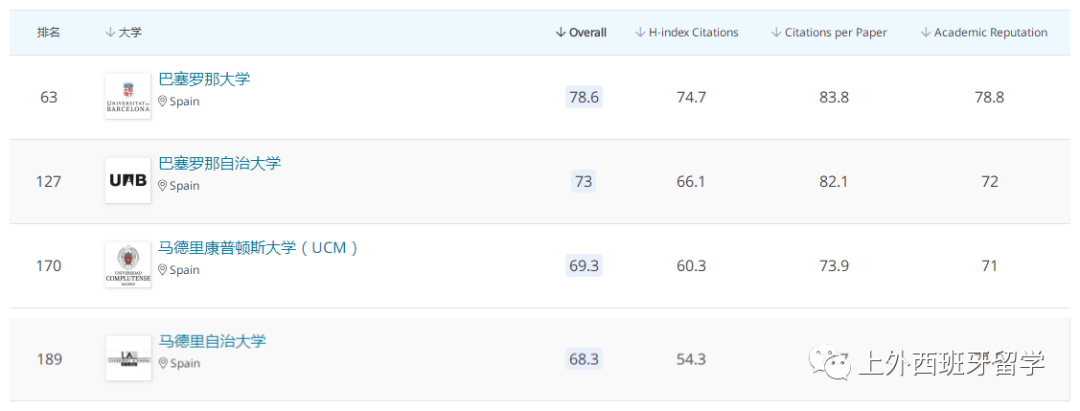Open the 巴塞罗那大学 university link
This screenshot has height=411, width=1080.
pyautogui.click(x=205, y=79)
